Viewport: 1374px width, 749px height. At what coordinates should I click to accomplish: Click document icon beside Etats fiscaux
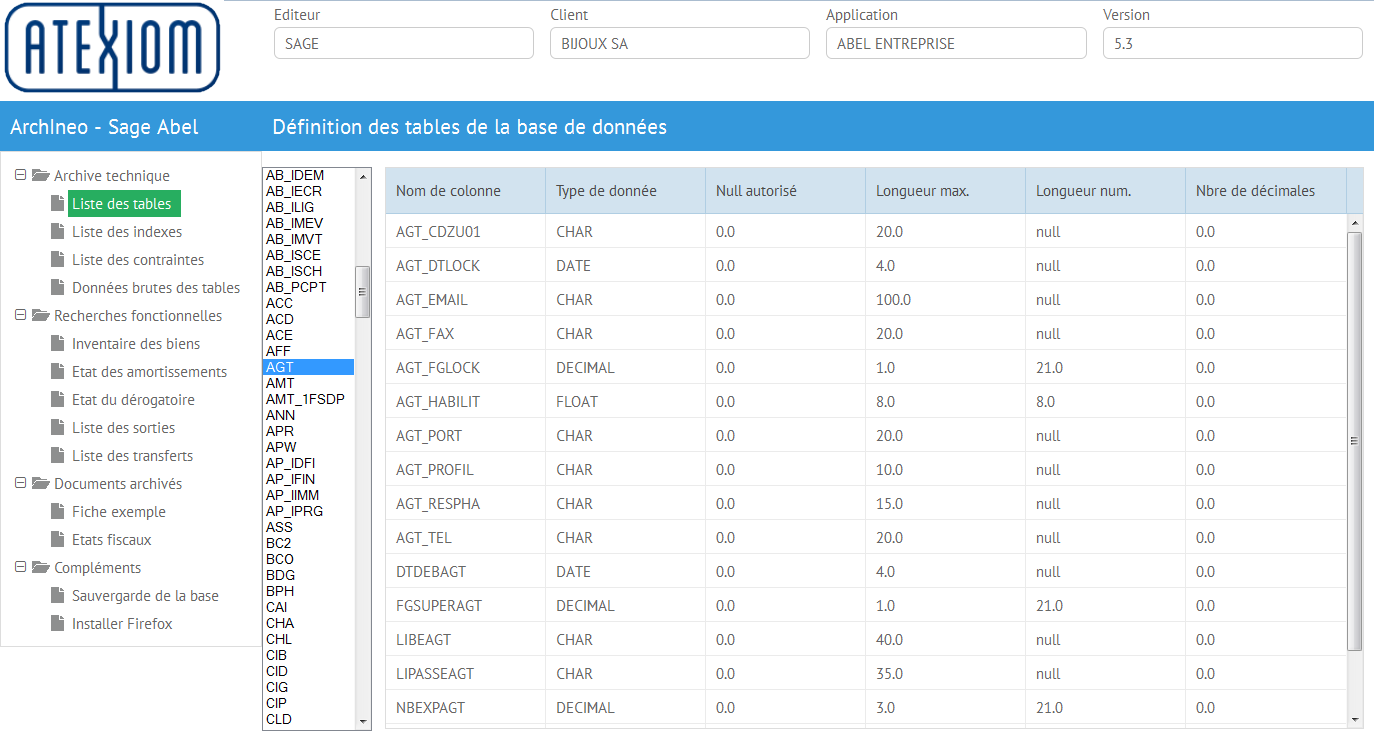57,539
